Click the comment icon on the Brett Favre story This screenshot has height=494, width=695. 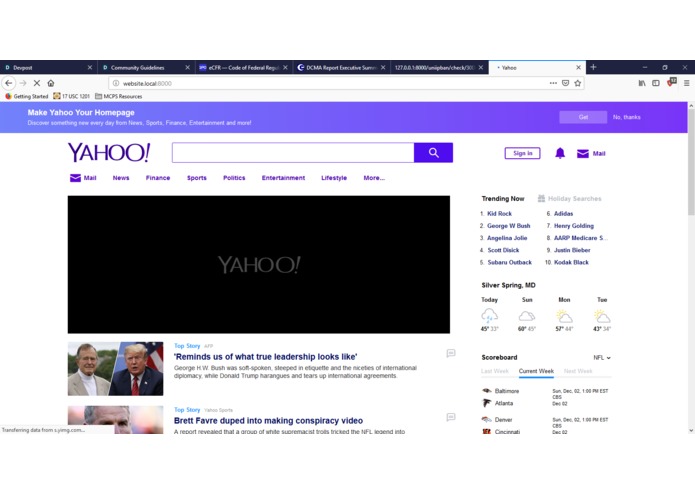click(451, 417)
